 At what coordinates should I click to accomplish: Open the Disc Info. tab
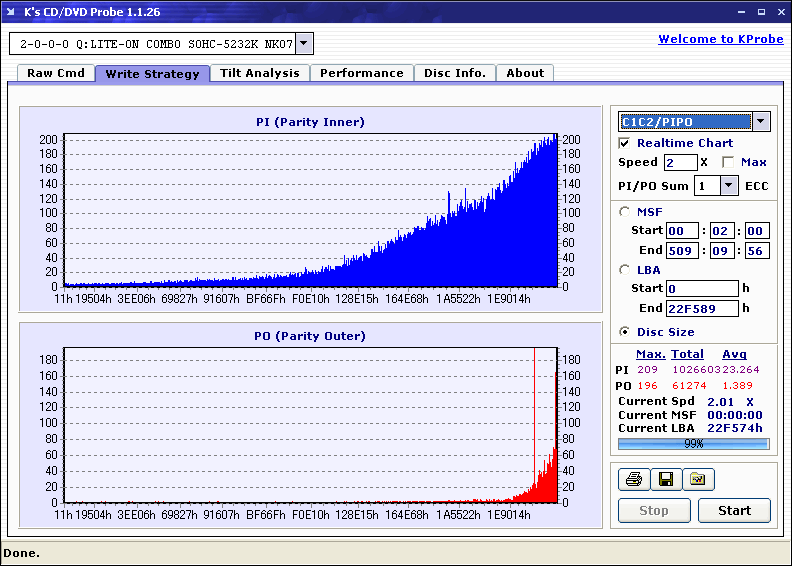click(455, 73)
